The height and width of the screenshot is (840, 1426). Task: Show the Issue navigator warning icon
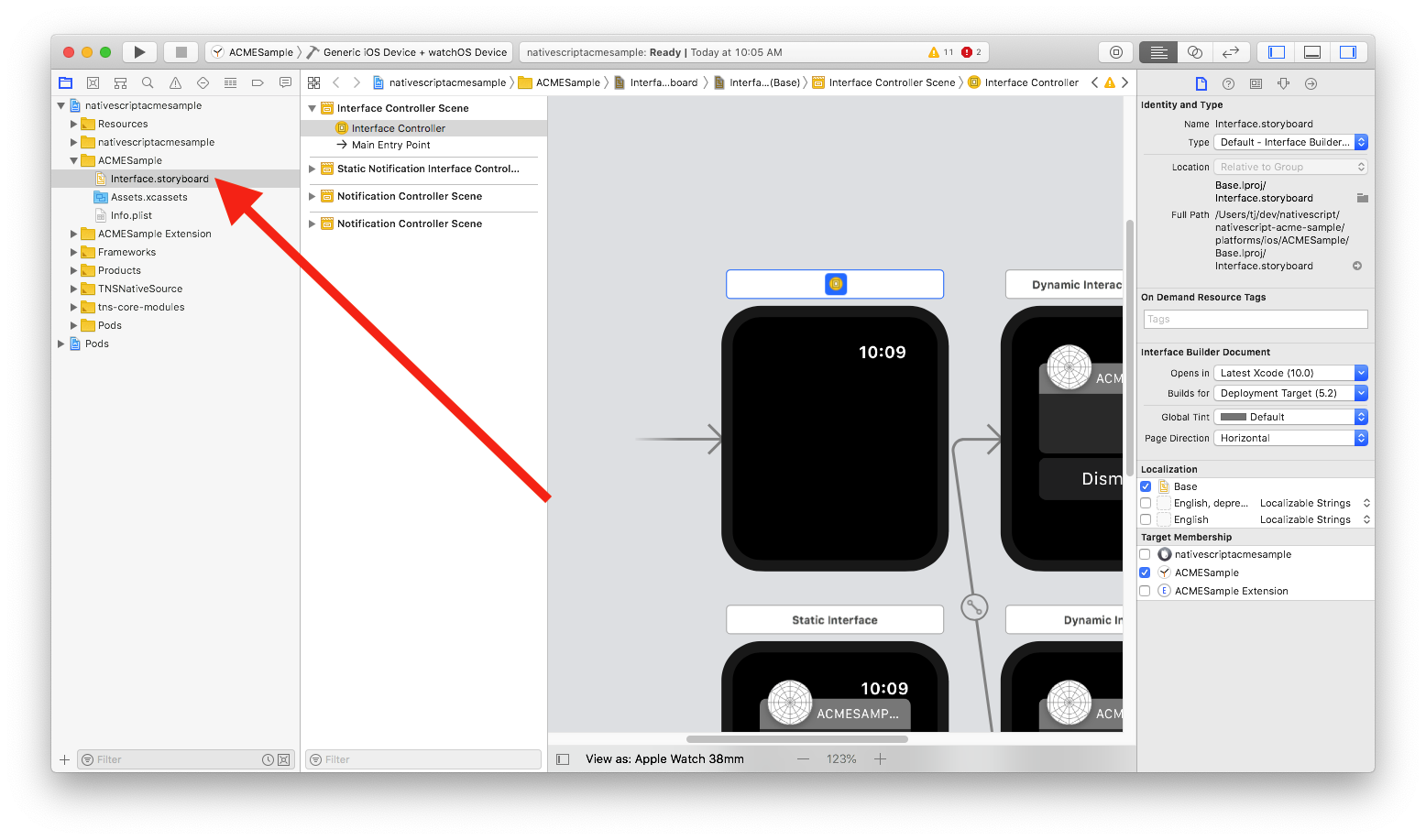(175, 82)
